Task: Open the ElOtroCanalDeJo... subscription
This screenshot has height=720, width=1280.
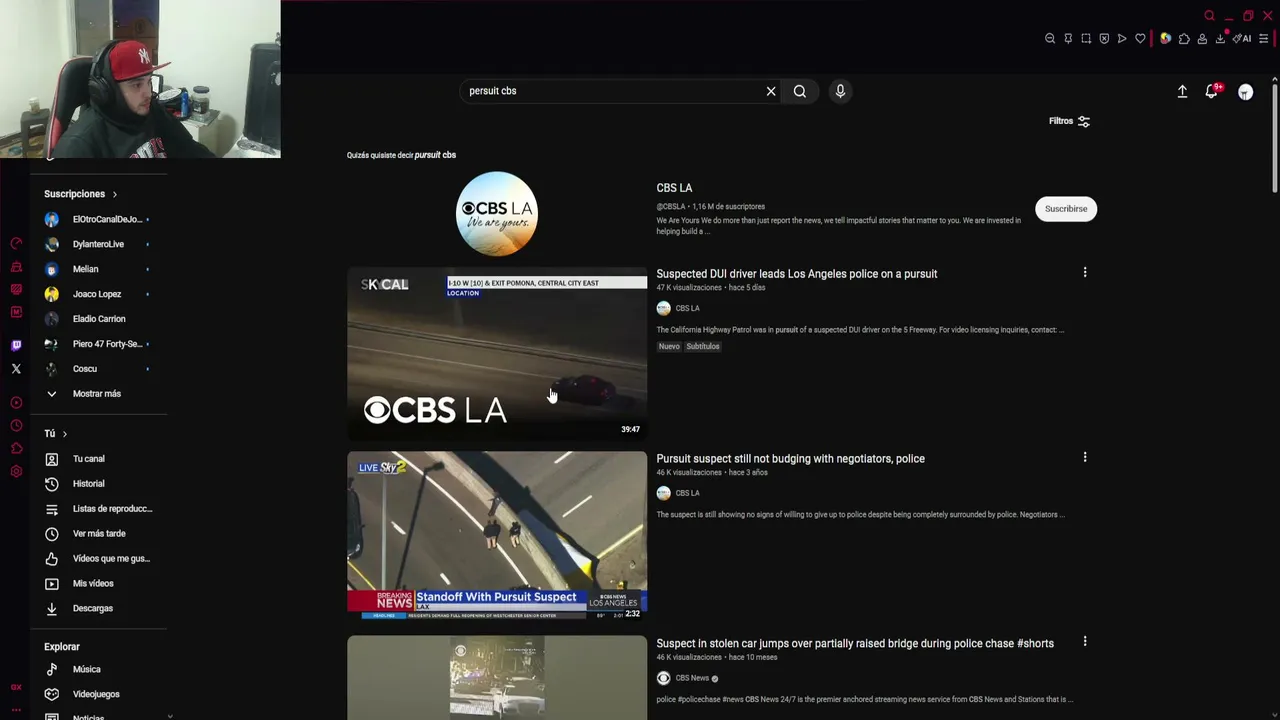Action: [x=97, y=219]
